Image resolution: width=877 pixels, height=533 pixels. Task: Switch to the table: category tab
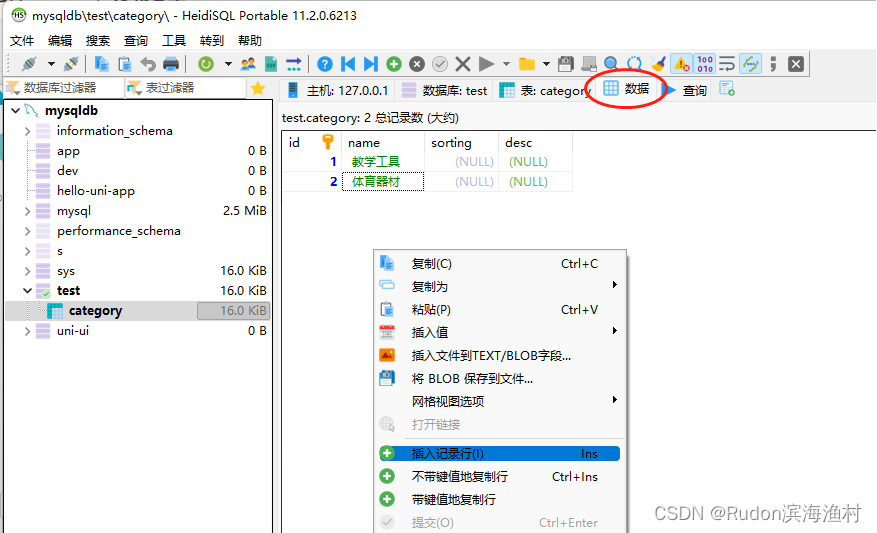tap(544, 90)
